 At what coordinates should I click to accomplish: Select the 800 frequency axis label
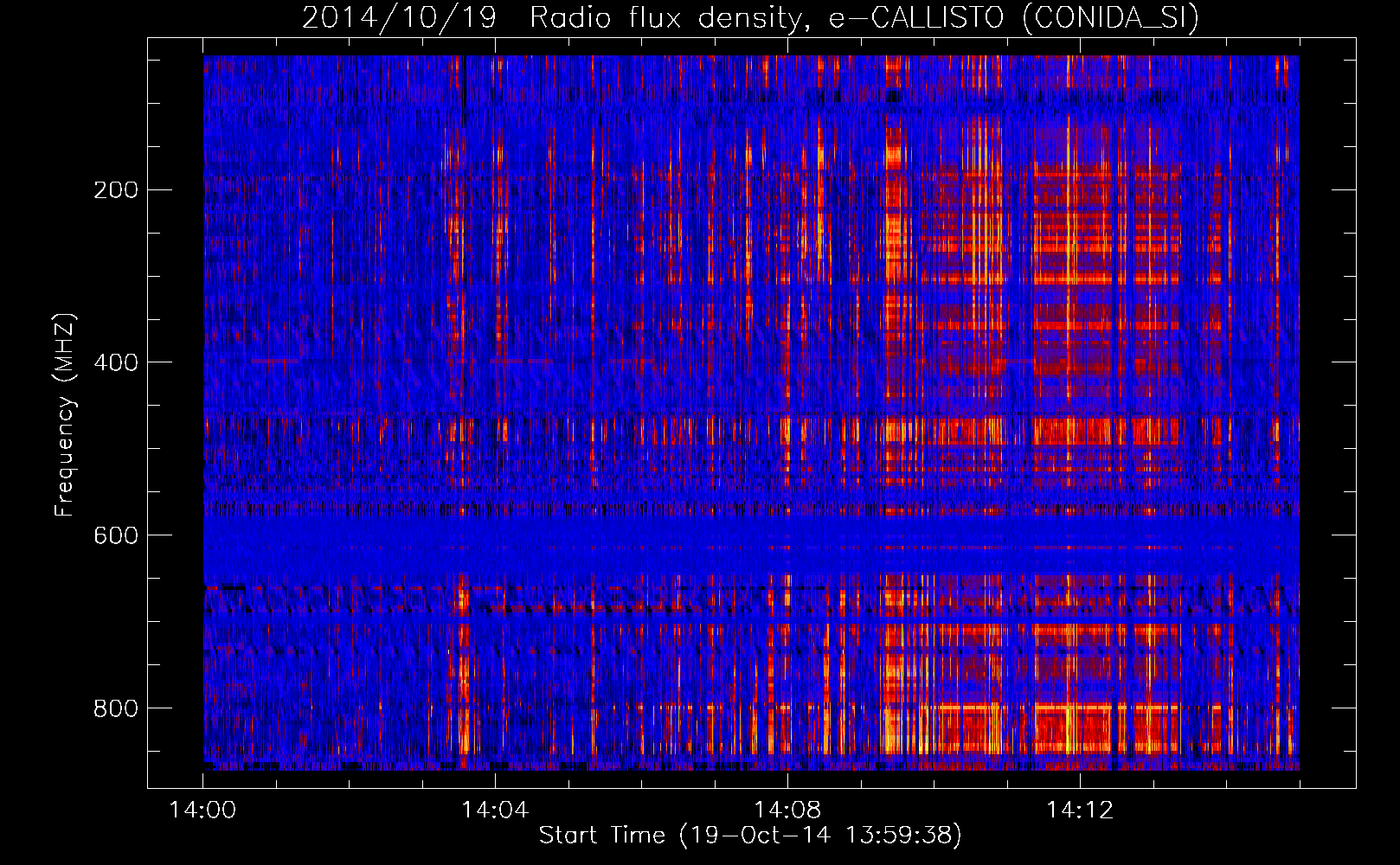[x=116, y=708]
